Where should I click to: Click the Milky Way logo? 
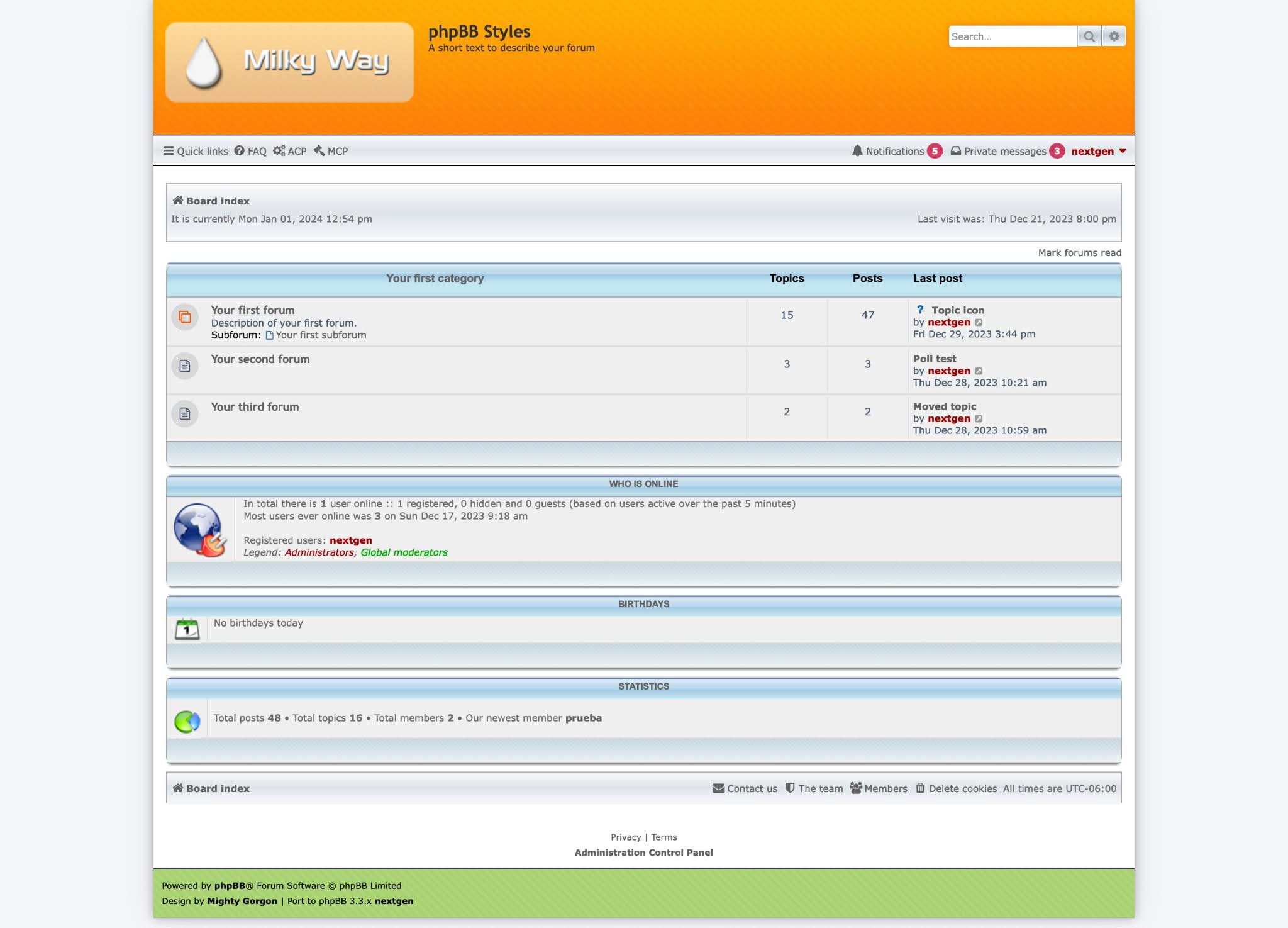click(289, 62)
